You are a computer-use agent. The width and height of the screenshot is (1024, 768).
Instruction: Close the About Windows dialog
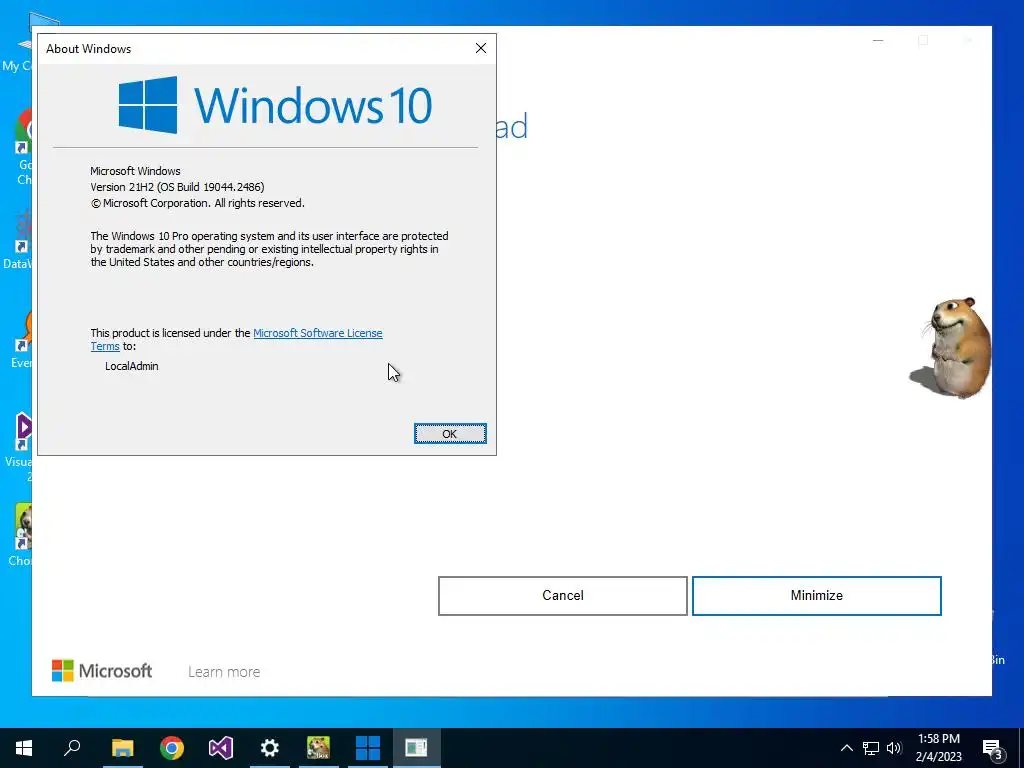click(x=481, y=48)
